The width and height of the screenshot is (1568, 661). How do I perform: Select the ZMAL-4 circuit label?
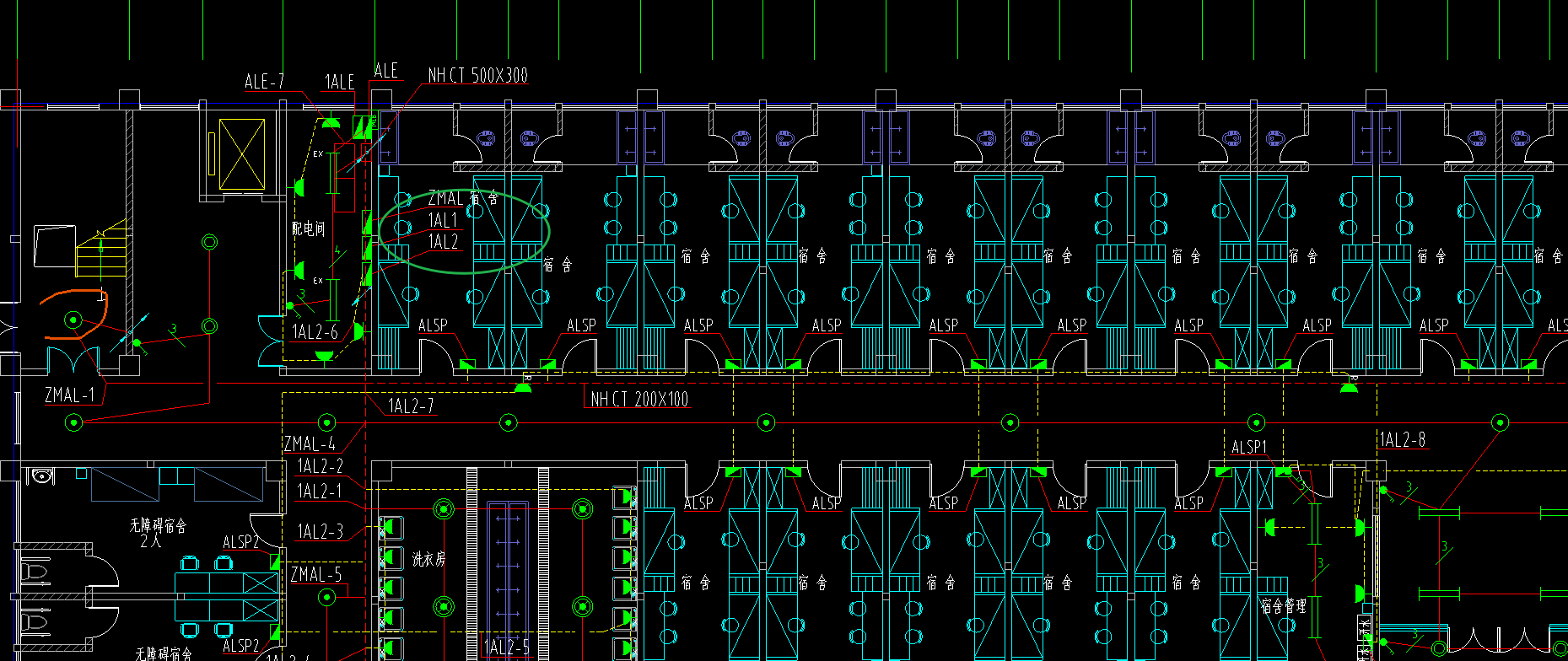click(310, 443)
